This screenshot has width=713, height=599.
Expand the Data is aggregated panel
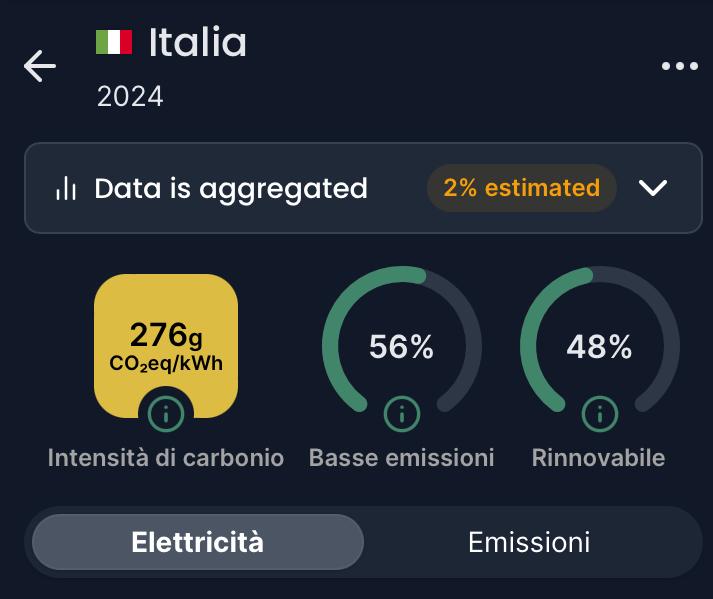pyautogui.click(x=363, y=188)
